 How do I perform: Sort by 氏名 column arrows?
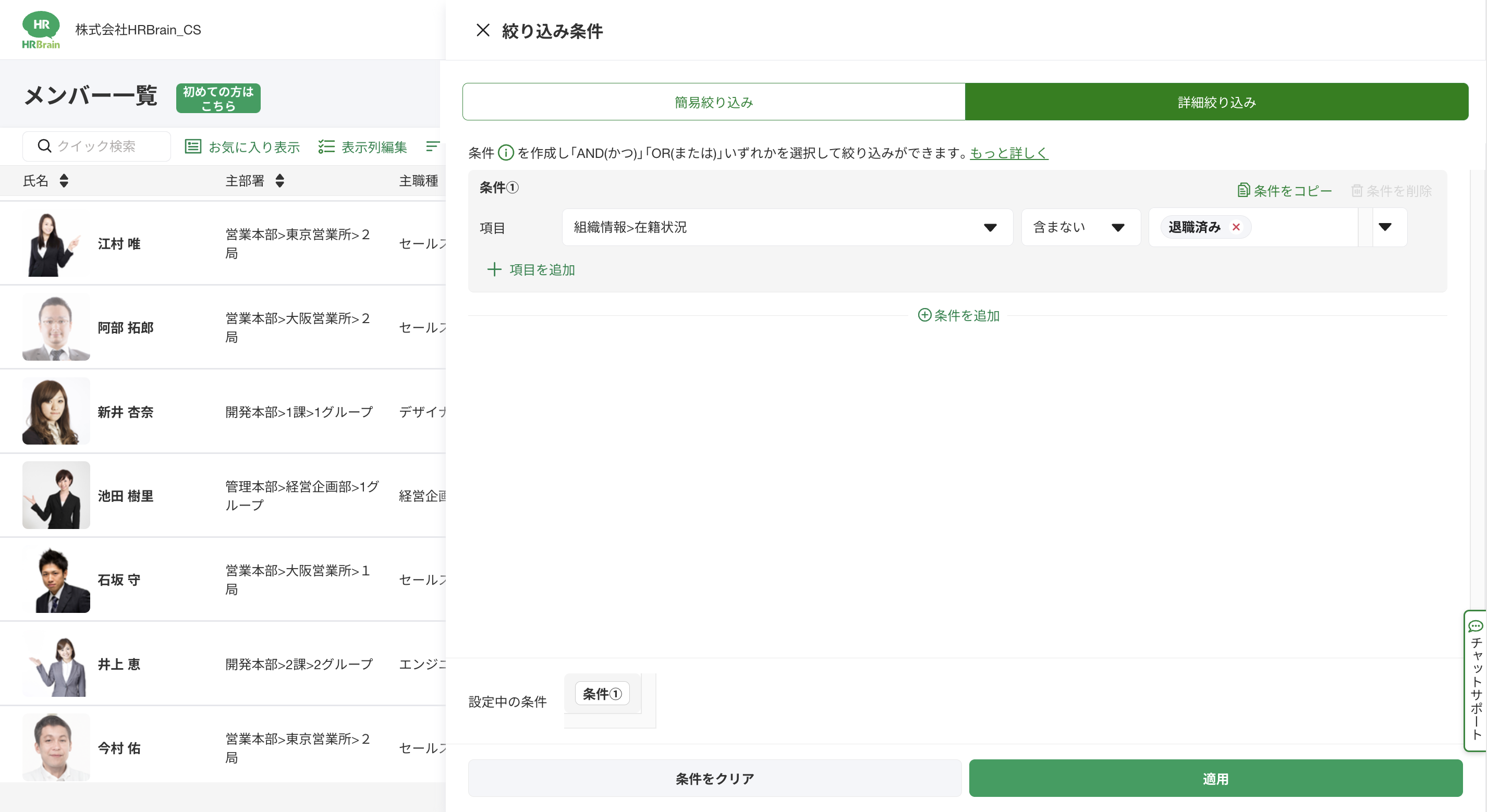[x=64, y=181]
